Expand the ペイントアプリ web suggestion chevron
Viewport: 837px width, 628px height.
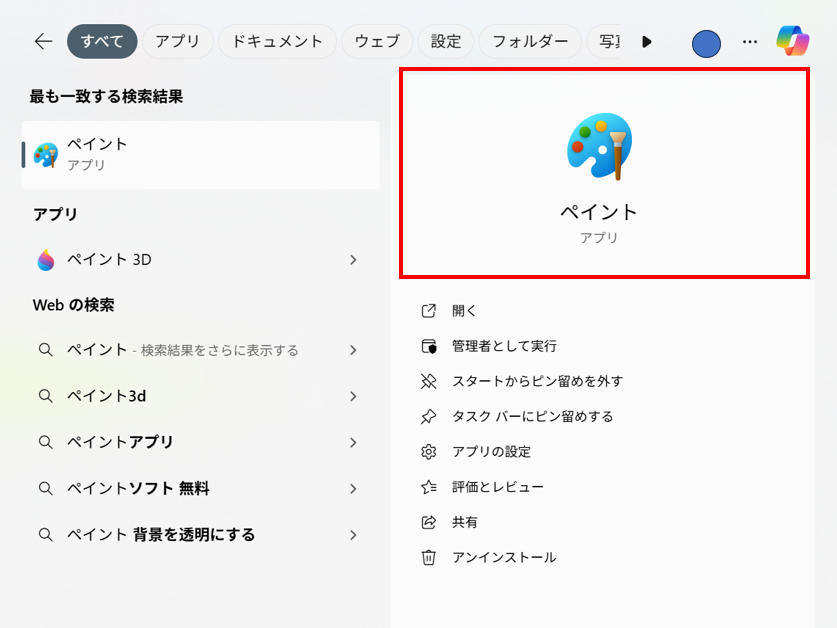click(353, 442)
